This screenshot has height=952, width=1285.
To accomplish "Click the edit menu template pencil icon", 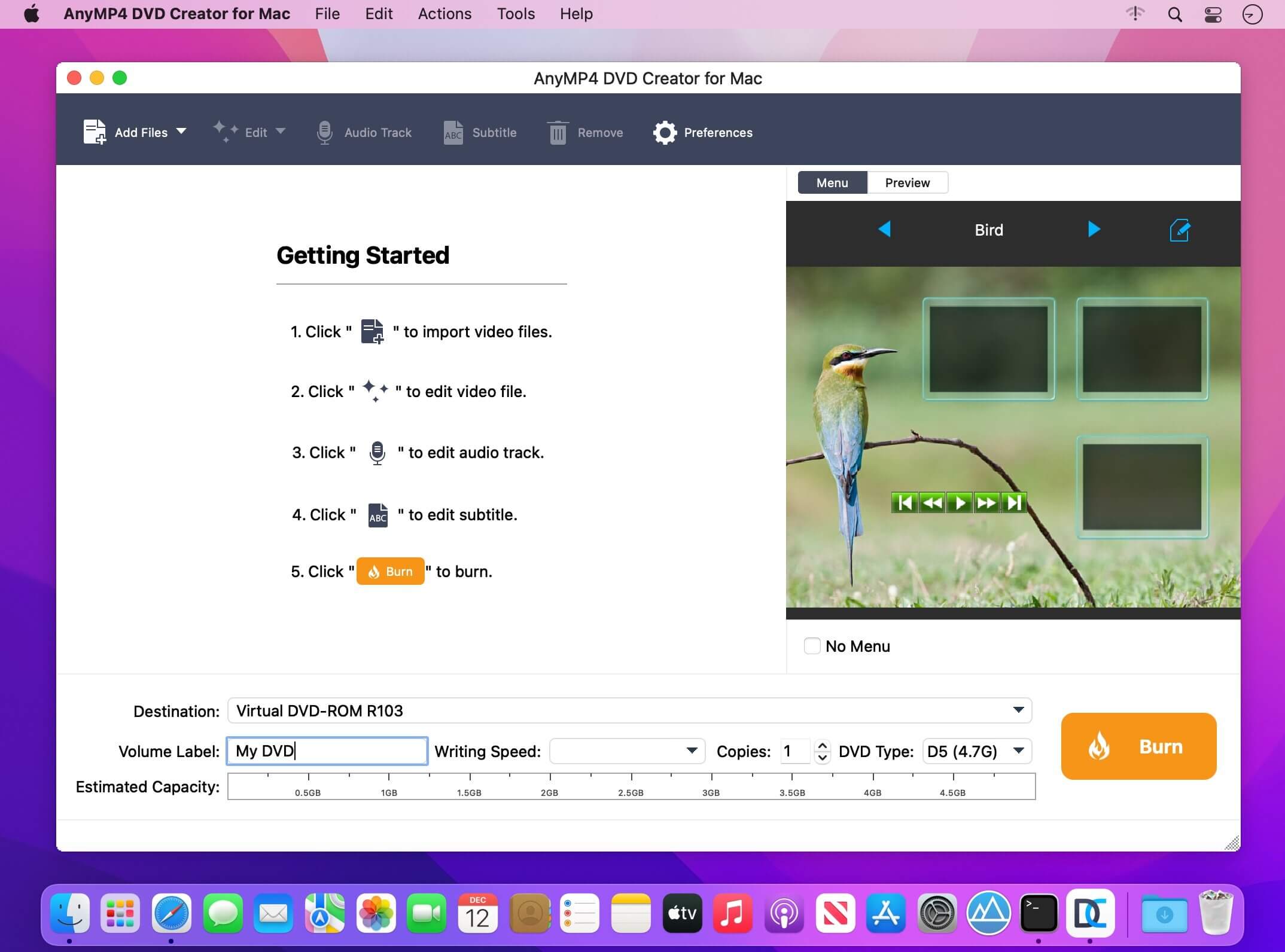I will [x=1179, y=230].
